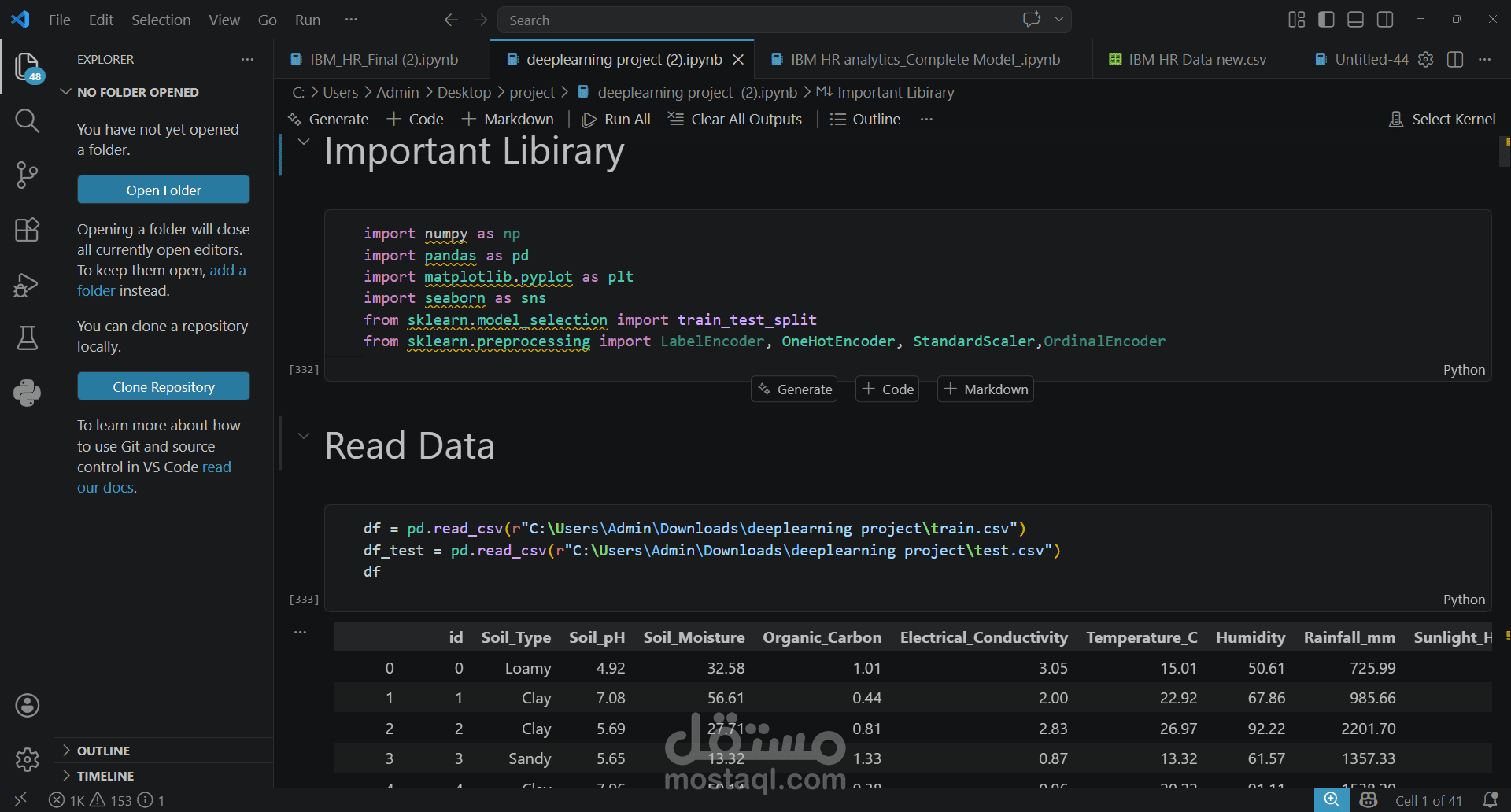
Task: Open editor More Actions ellipsis
Action: pos(1484,59)
